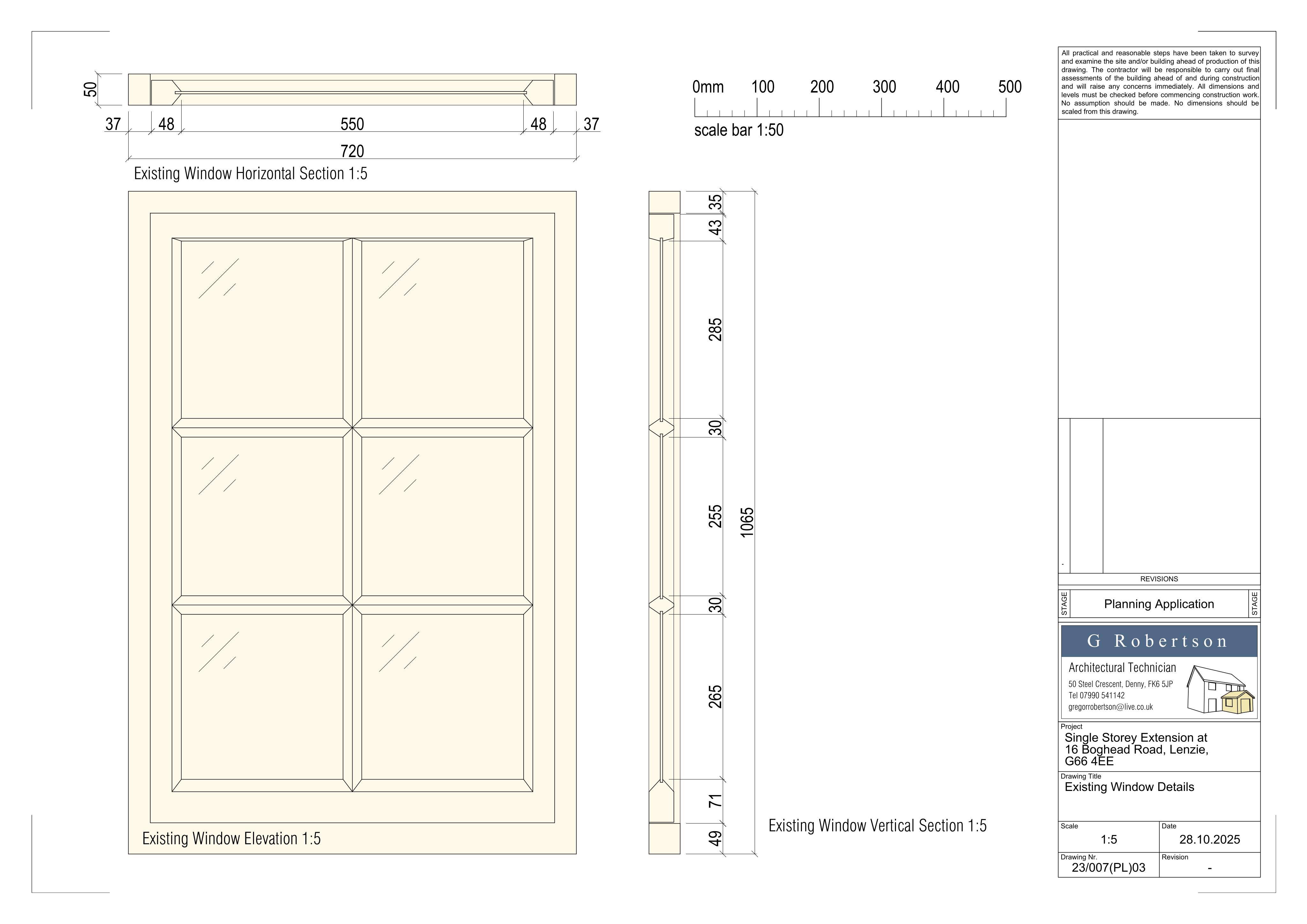Click the 550 glazing width dimension
Viewport: 1307px width, 924px height.
[x=352, y=124]
